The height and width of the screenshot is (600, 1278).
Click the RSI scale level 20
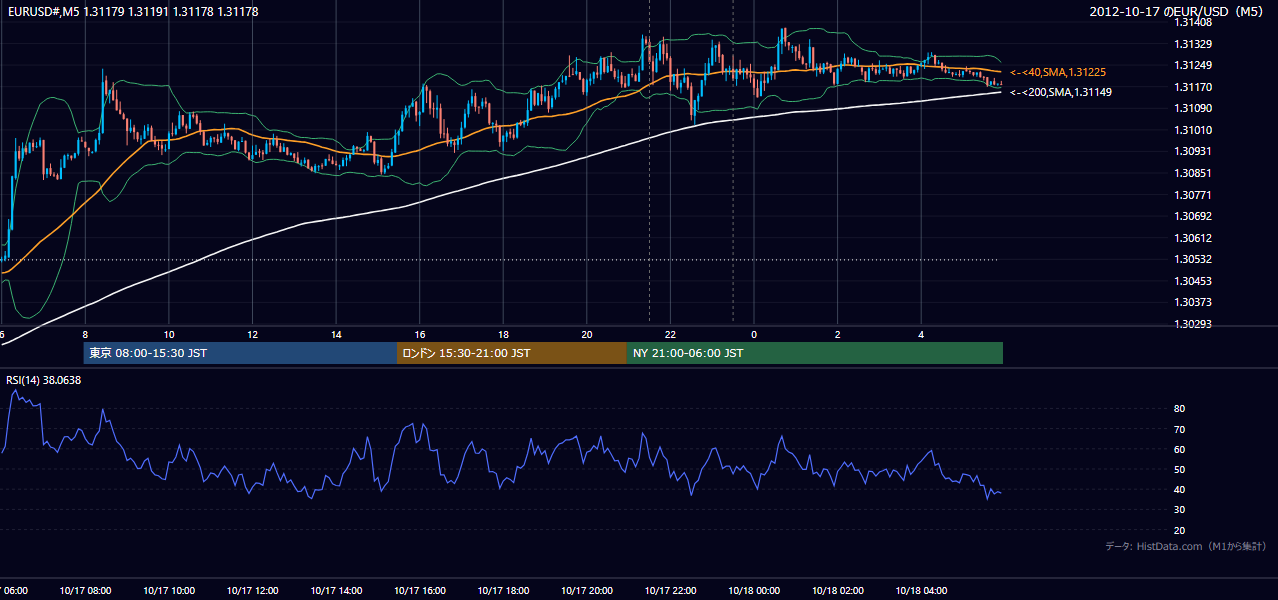click(x=1180, y=530)
